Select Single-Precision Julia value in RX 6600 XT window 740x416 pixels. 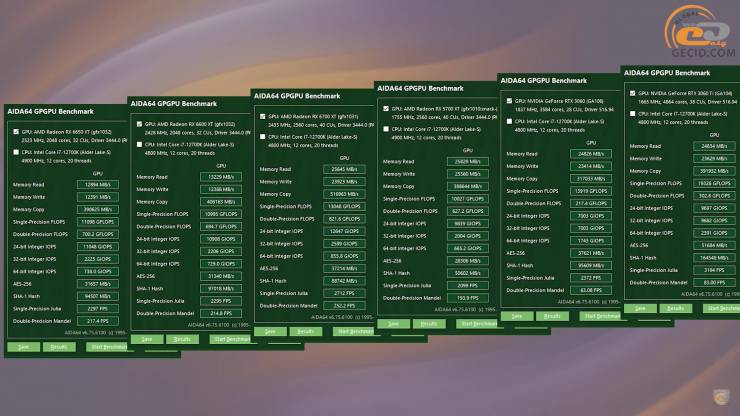click(x=221, y=301)
